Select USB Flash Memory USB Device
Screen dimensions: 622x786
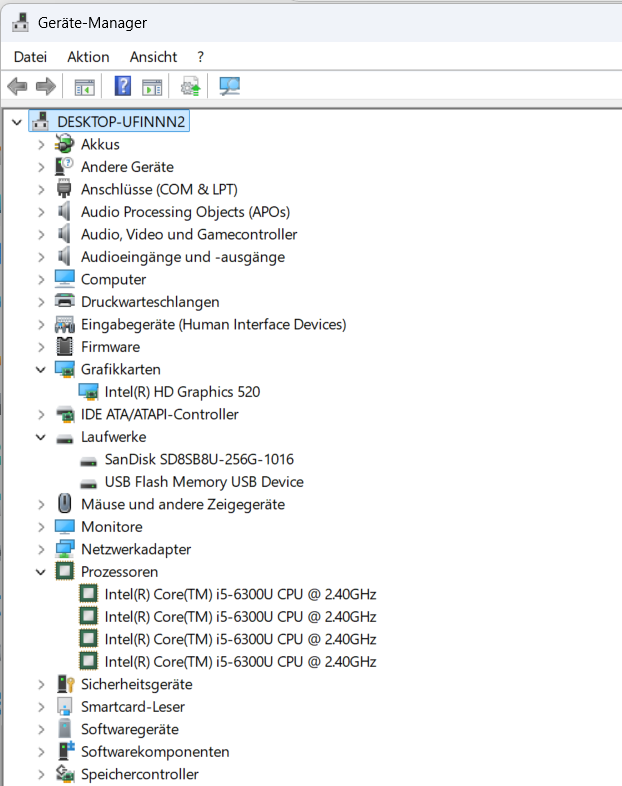[204, 482]
